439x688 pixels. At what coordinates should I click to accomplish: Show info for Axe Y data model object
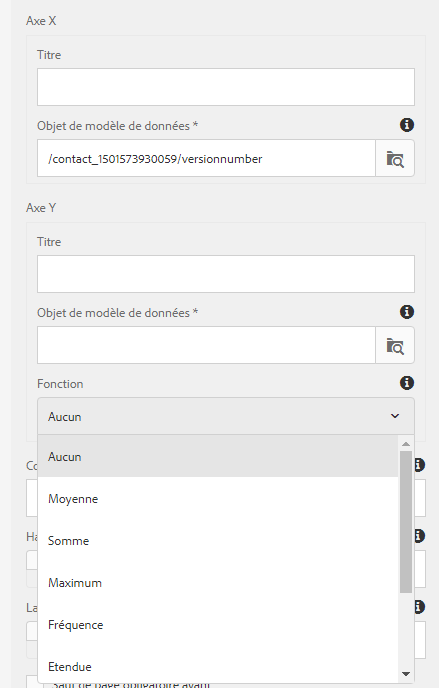tap(407, 312)
